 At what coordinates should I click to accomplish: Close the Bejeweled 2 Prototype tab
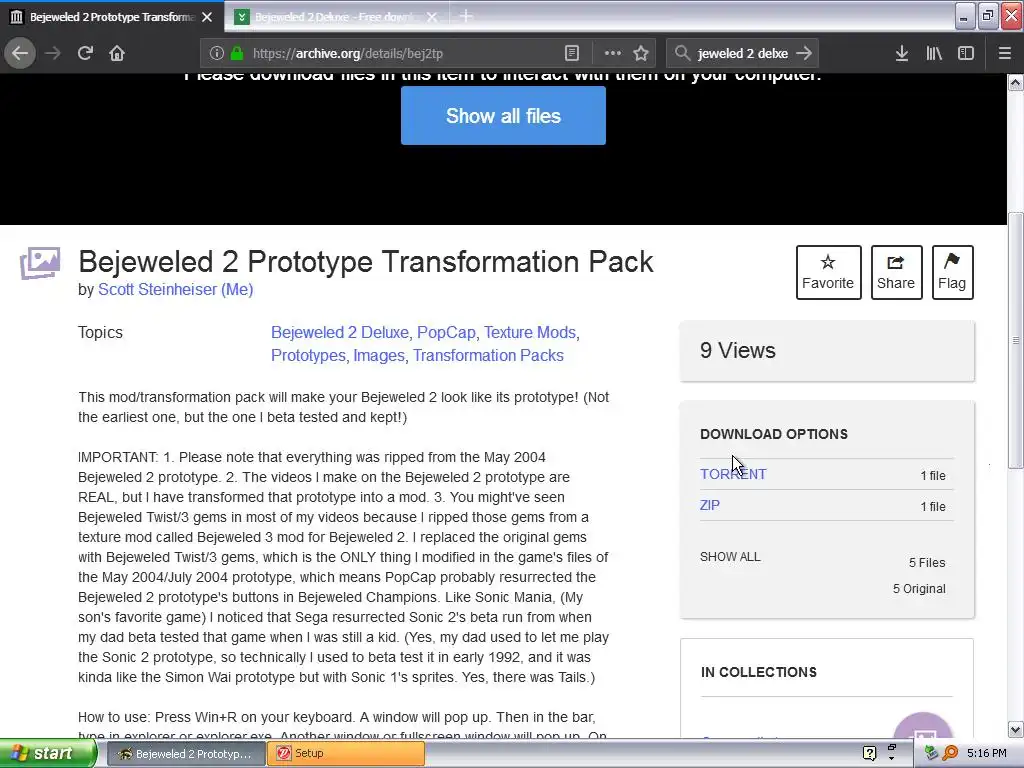click(x=207, y=17)
